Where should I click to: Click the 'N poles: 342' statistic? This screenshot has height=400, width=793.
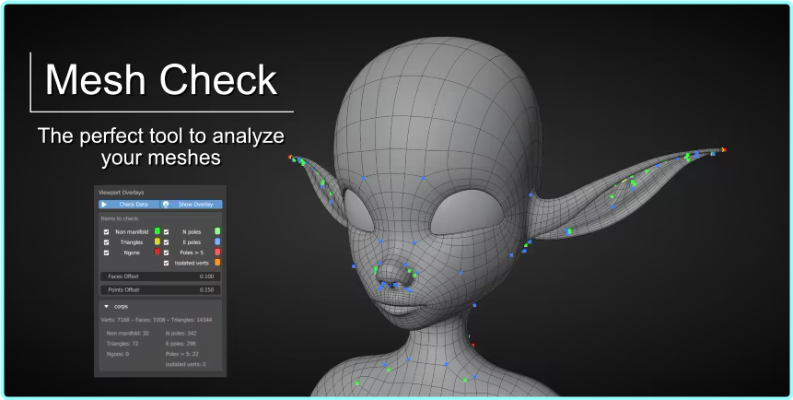(x=181, y=334)
